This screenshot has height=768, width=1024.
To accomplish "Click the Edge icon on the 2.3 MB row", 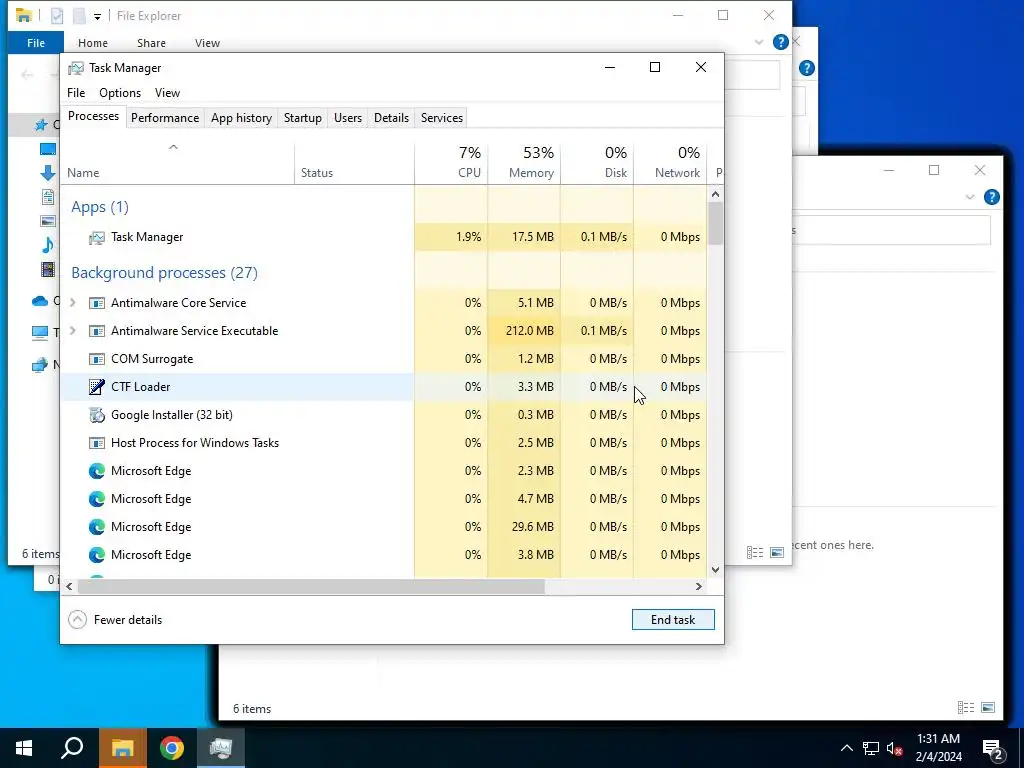I will (x=97, y=471).
